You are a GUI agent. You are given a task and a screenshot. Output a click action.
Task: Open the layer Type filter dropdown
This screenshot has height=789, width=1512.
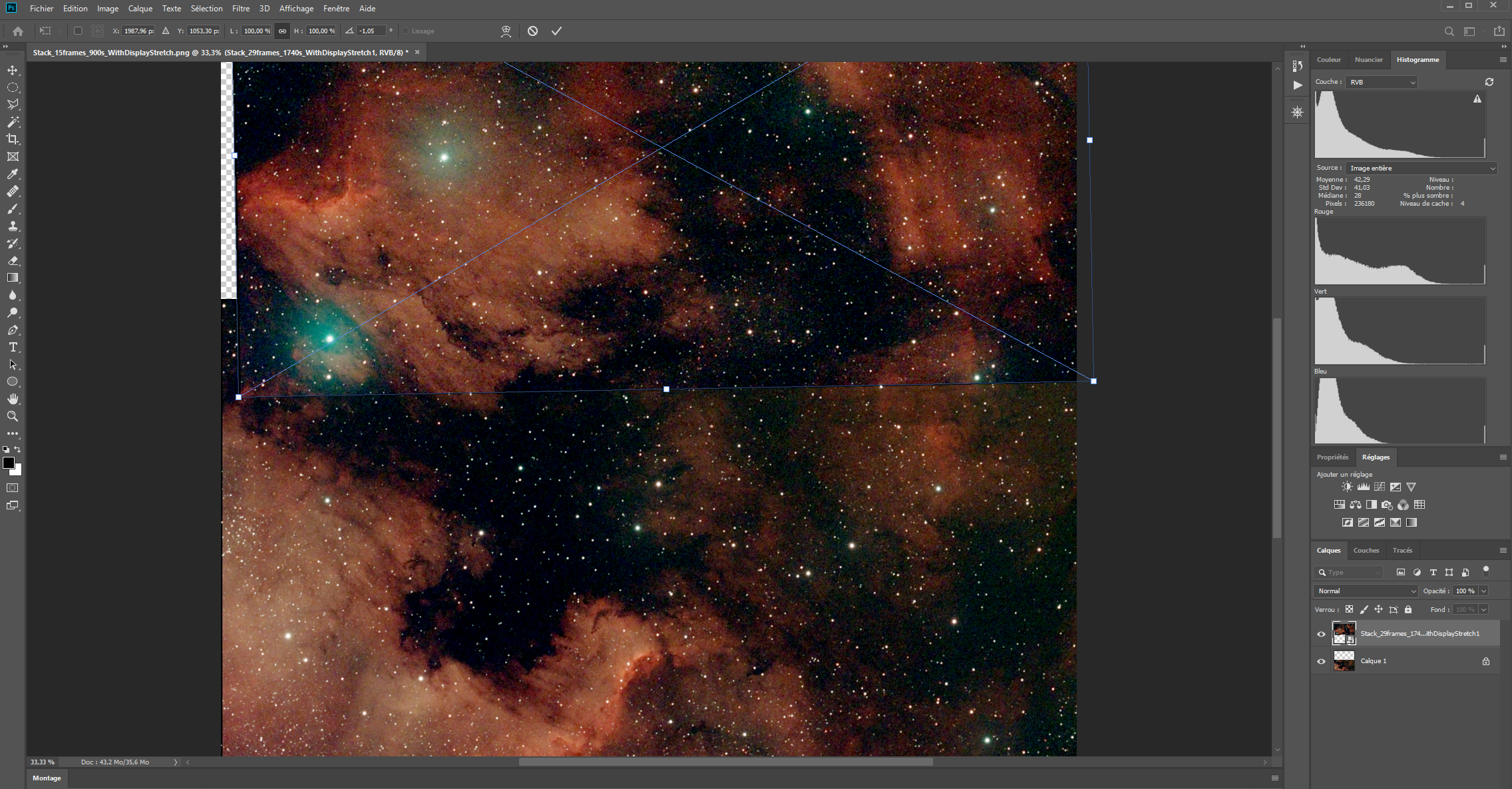coord(1350,572)
